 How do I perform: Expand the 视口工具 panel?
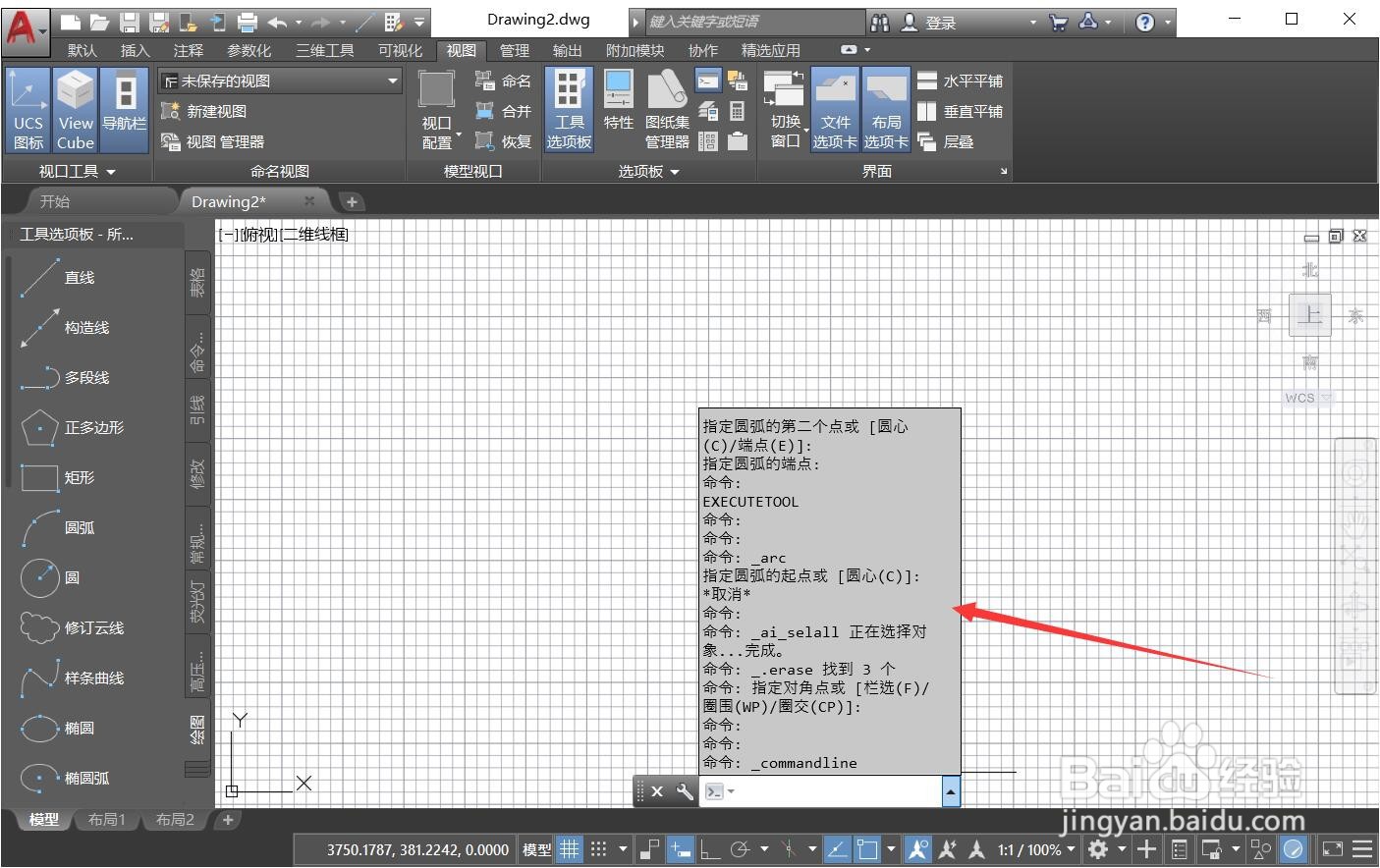point(77,171)
